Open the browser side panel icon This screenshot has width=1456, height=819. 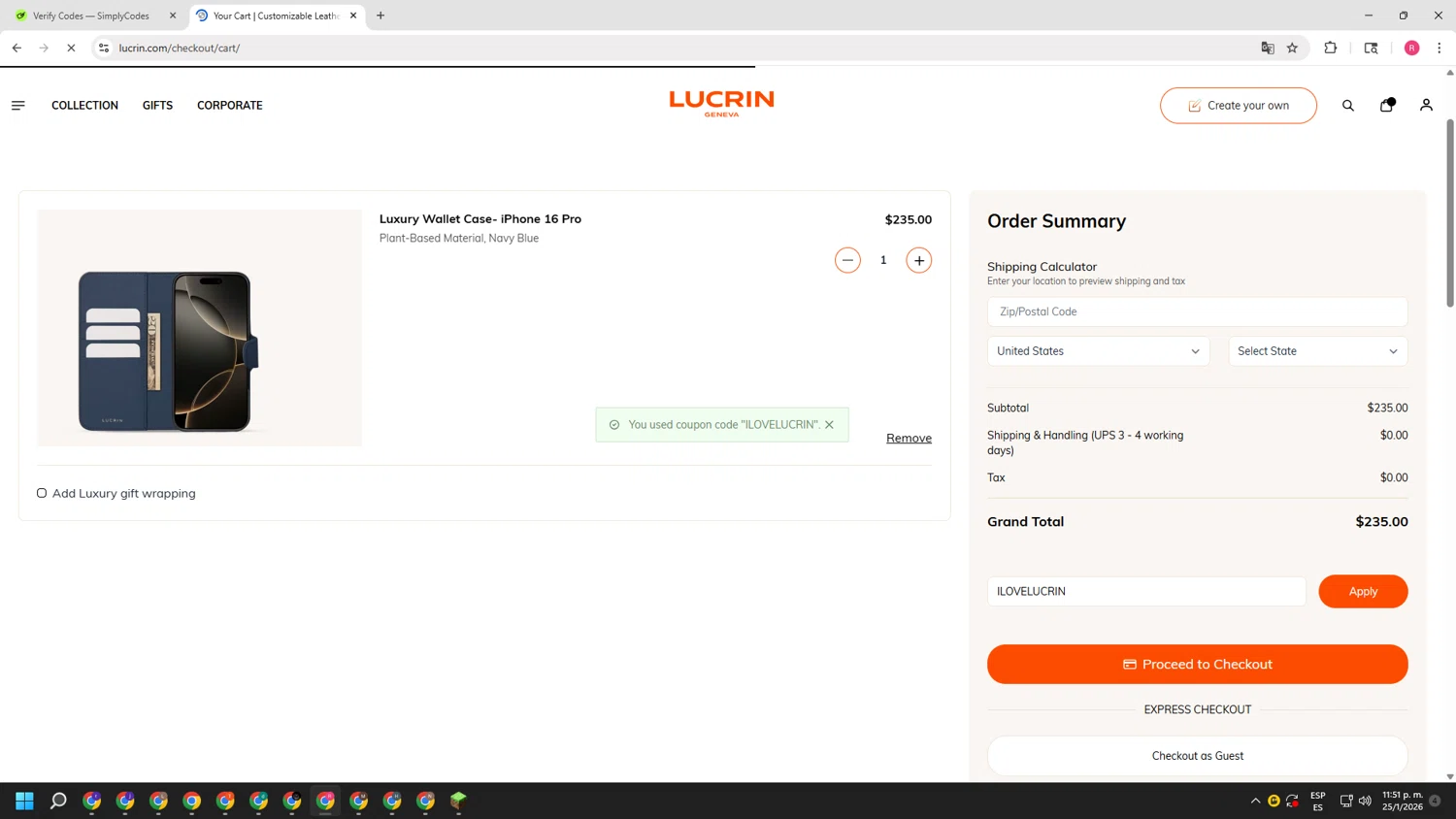[x=1371, y=48]
